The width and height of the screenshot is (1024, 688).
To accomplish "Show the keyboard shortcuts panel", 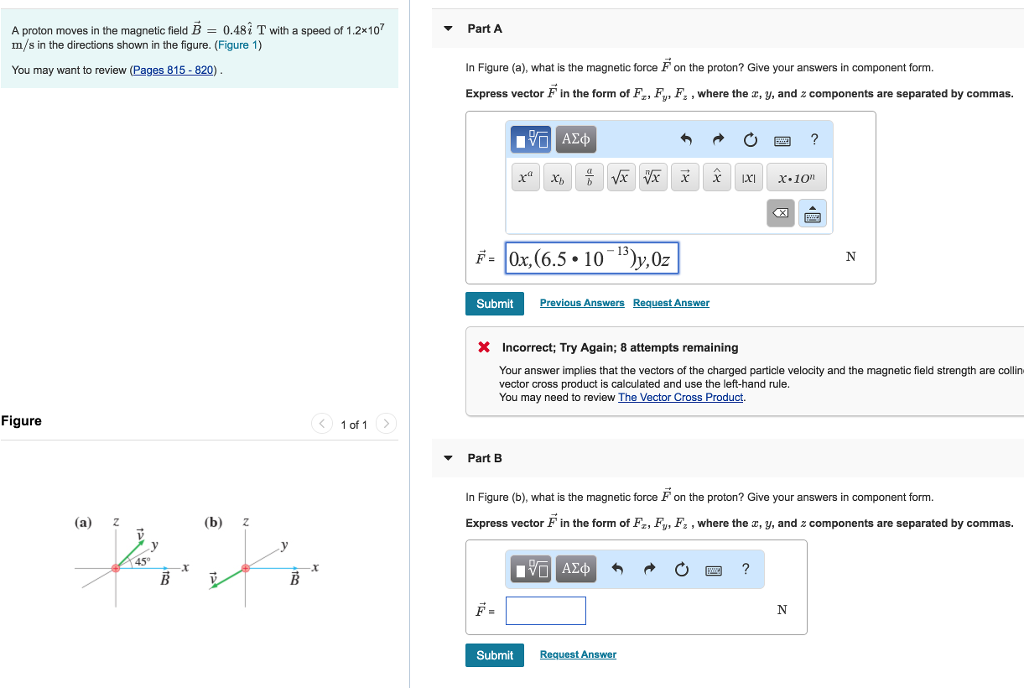I will pyautogui.click(x=783, y=139).
